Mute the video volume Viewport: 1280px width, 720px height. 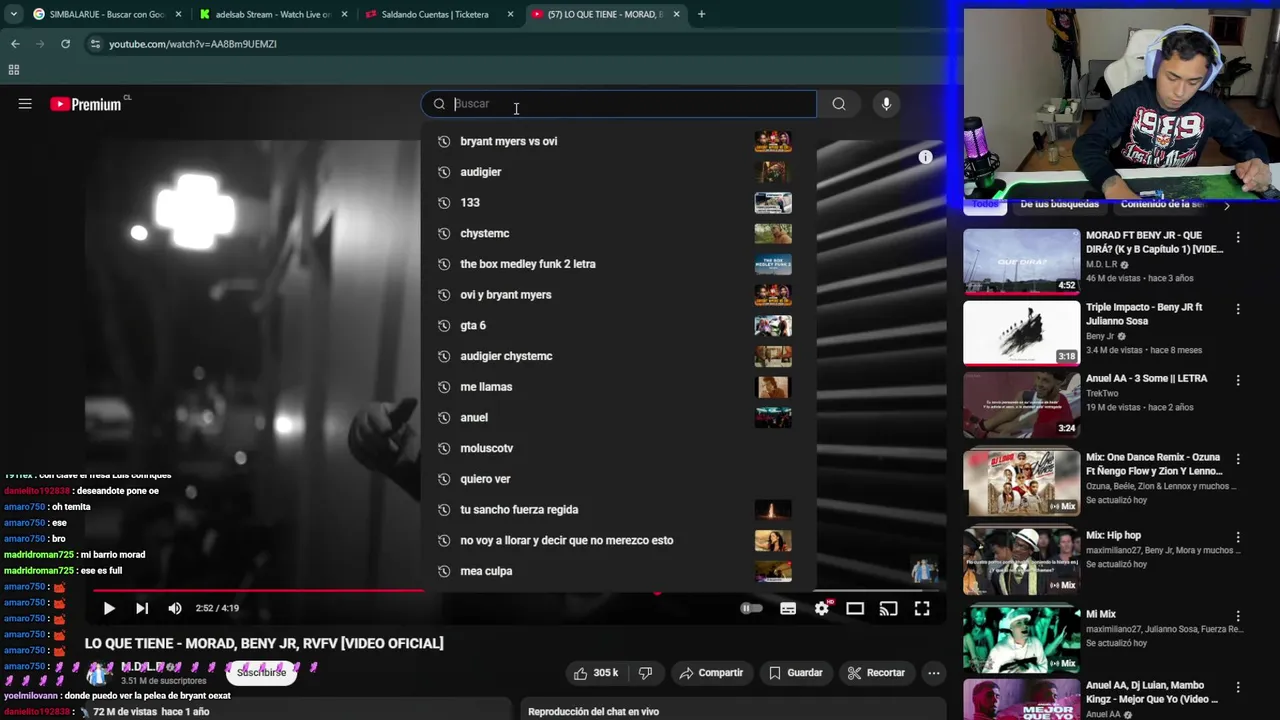pyautogui.click(x=175, y=608)
